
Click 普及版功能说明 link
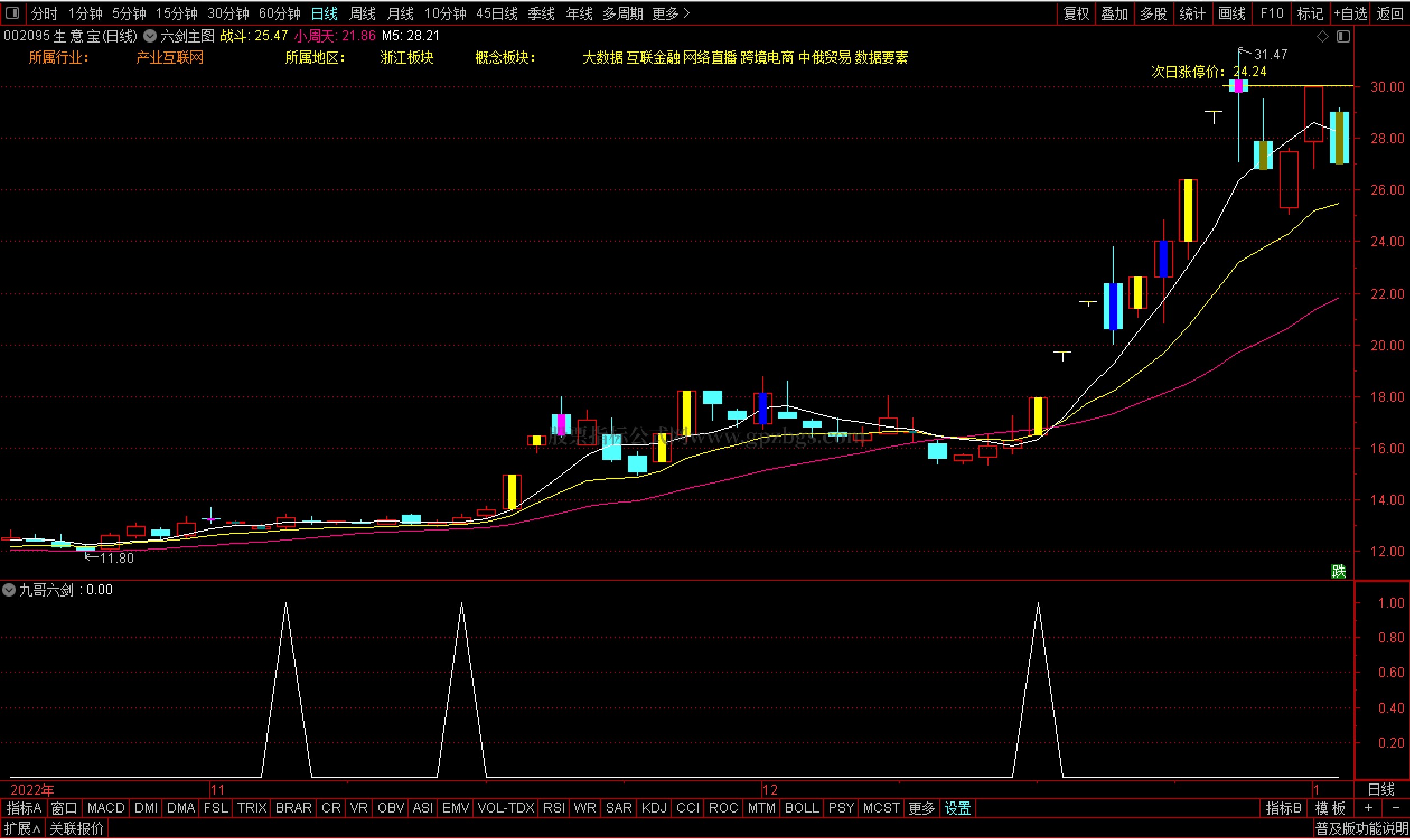coord(1361,829)
